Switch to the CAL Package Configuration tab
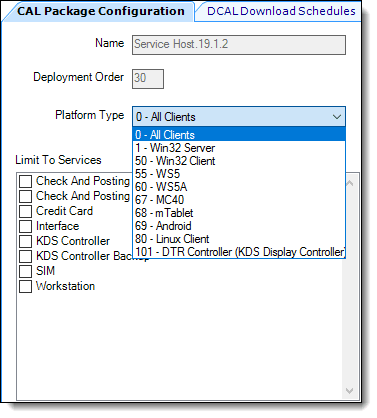This screenshot has width=377, height=418. pos(100,11)
